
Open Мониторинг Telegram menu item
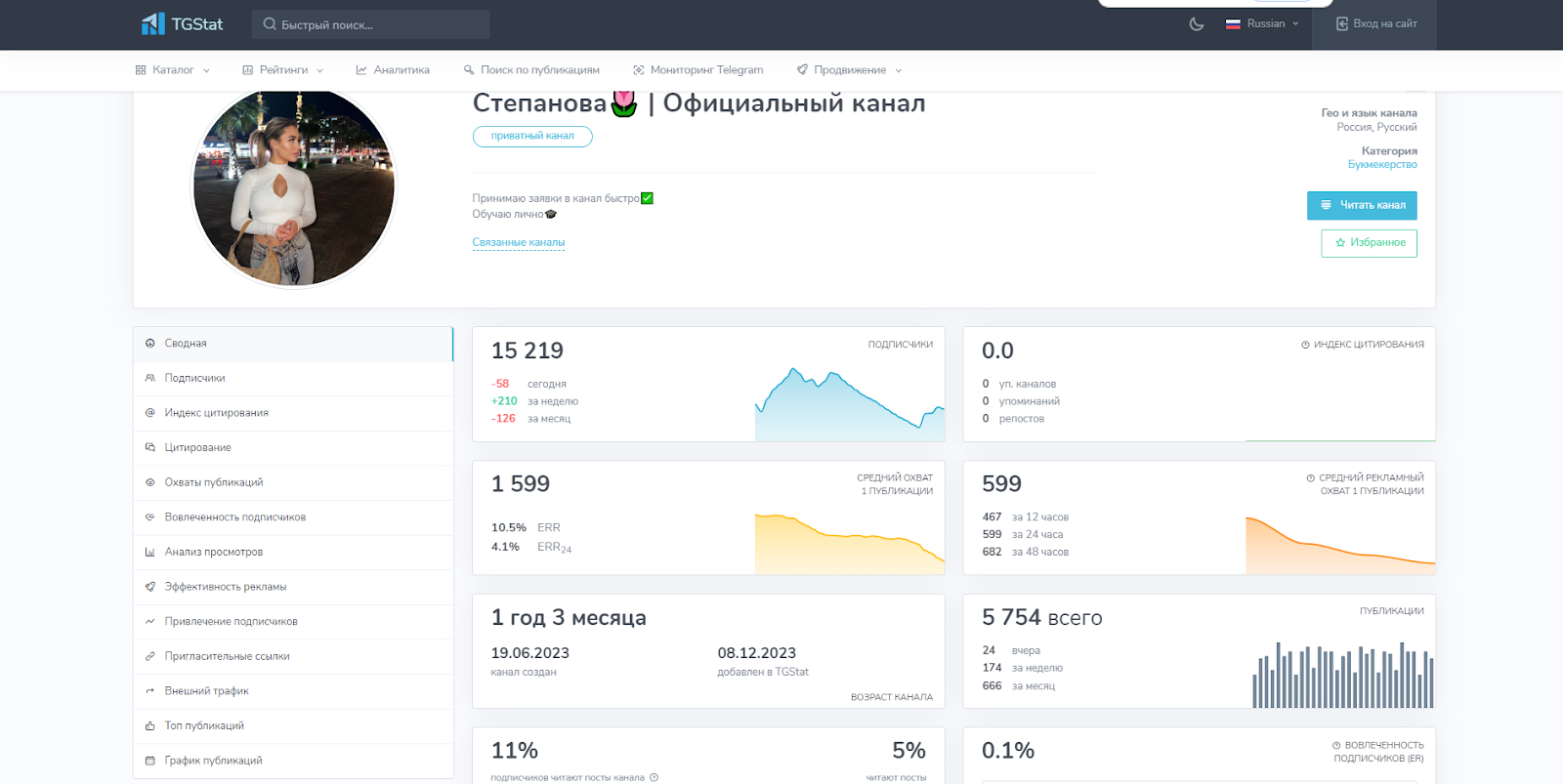[698, 70]
